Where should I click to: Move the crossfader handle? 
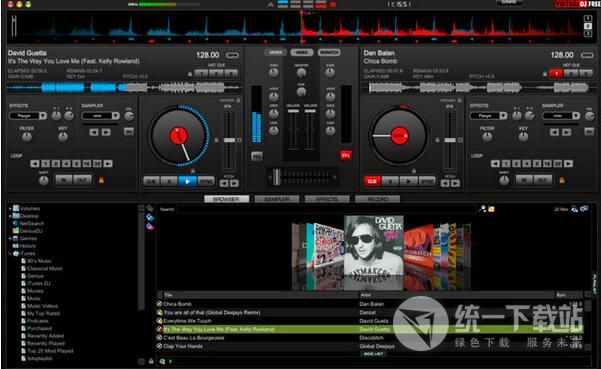coord(276,177)
